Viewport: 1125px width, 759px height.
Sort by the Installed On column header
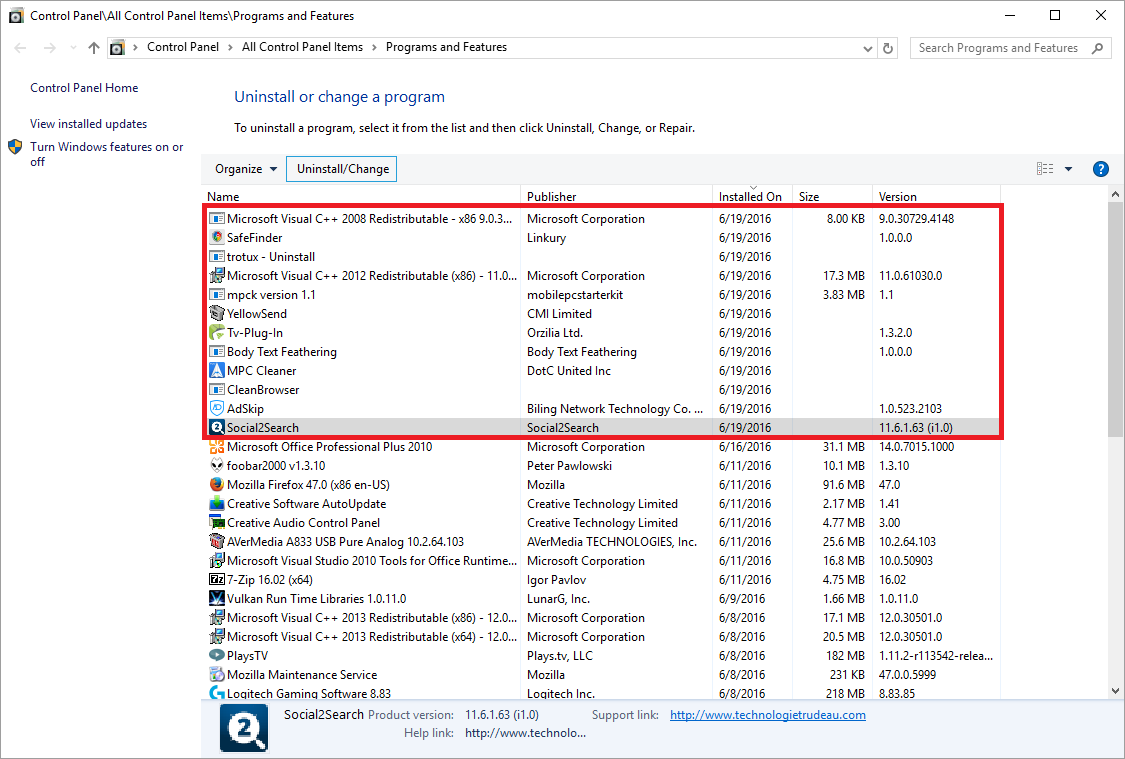click(750, 197)
